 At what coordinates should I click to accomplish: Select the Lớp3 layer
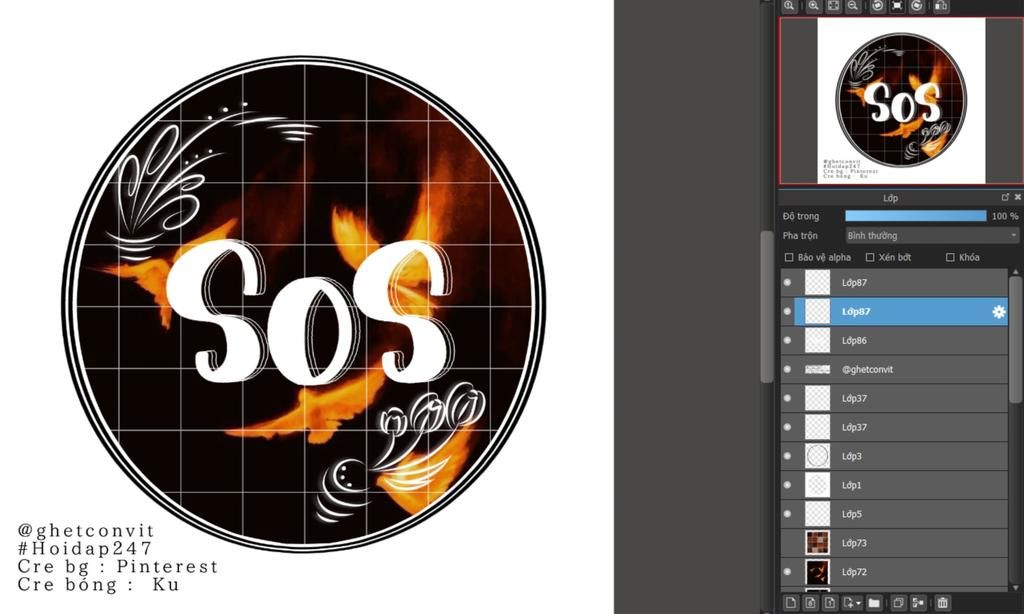pos(894,456)
